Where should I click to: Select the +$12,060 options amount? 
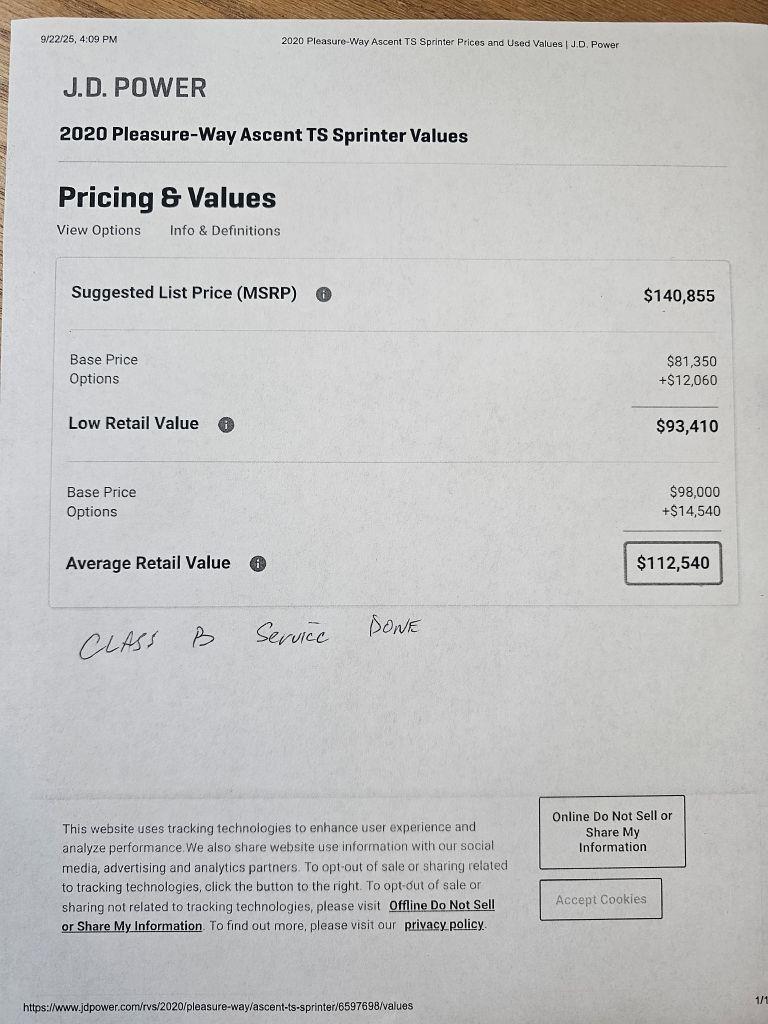tap(687, 380)
